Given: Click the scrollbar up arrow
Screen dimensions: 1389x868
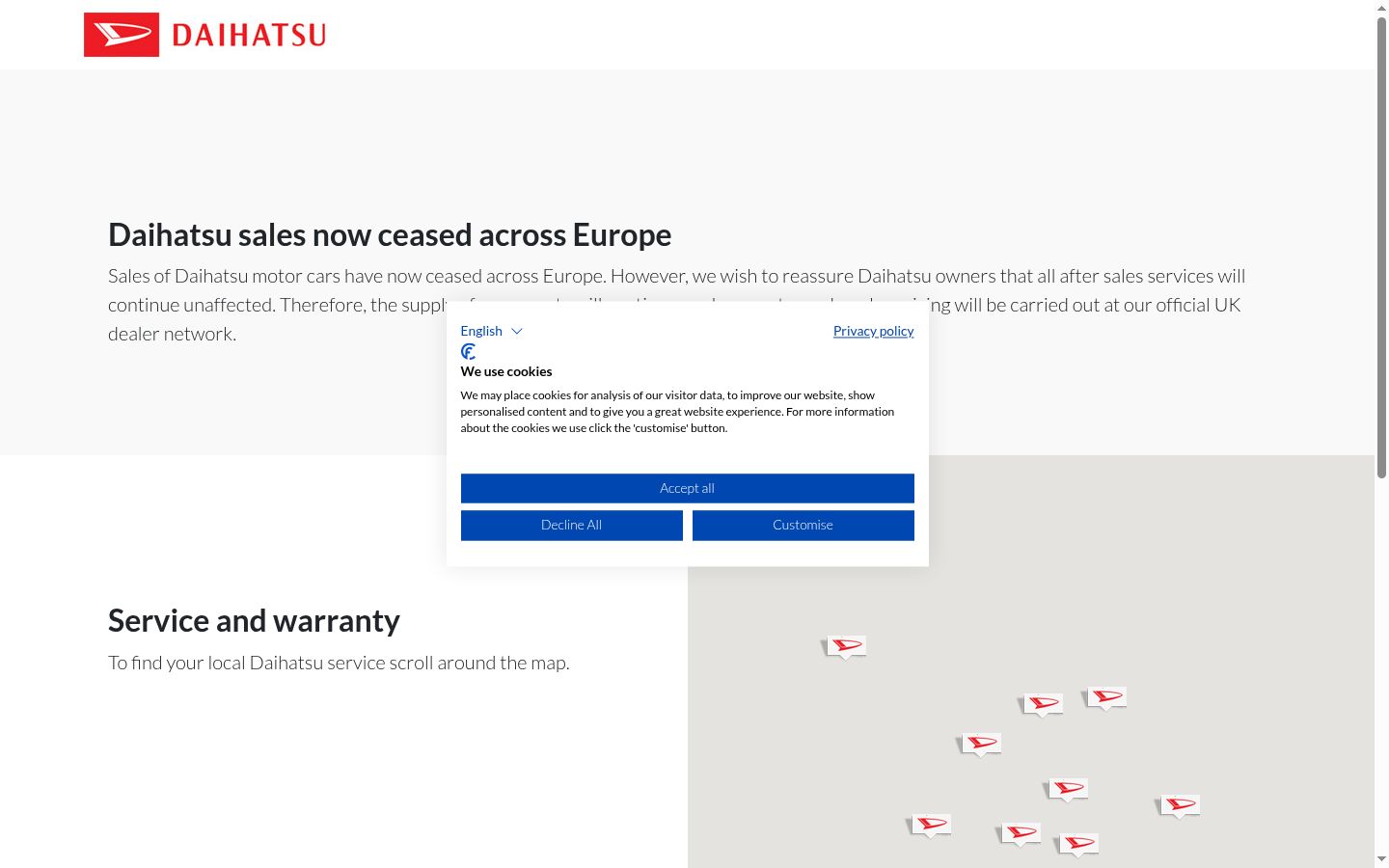Looking at the screenshot, I should coord(1381,8).
